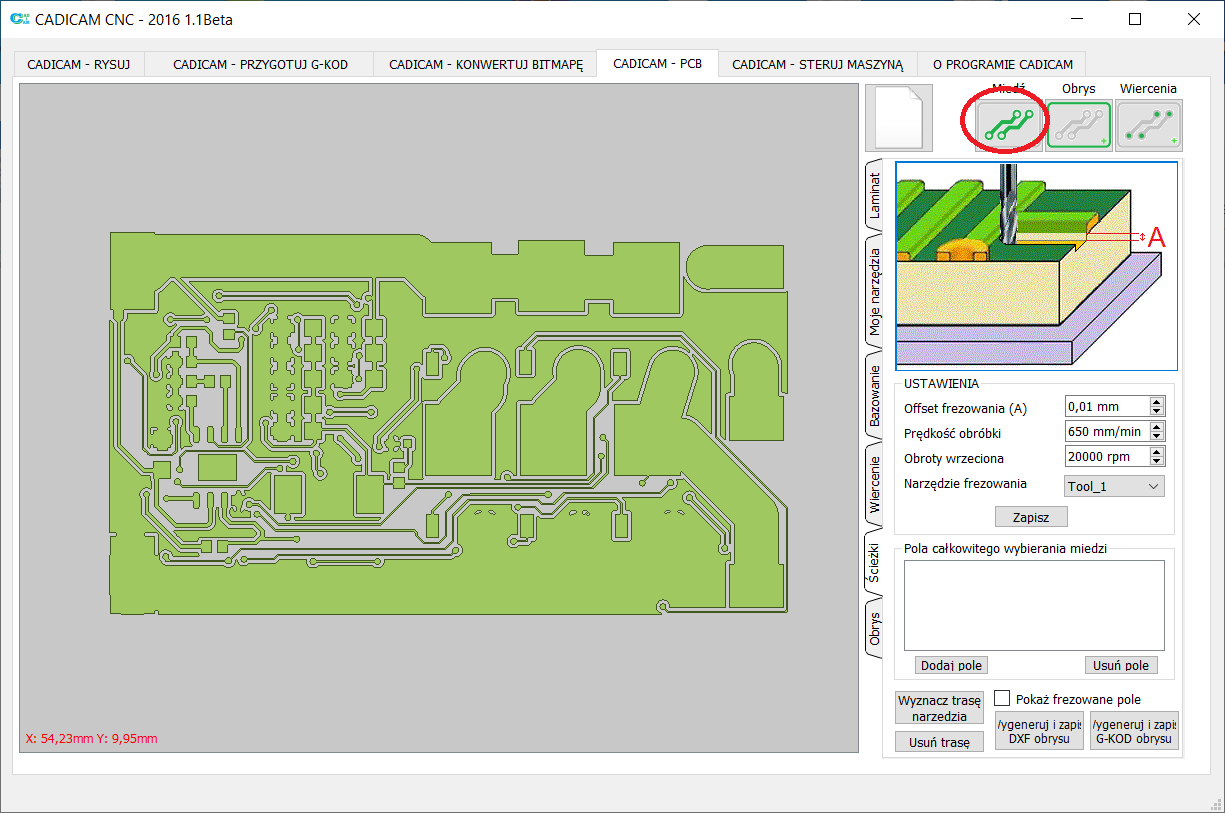
Task: Click the CADICAM app icon in title bar
Action: tap(18, 18)
